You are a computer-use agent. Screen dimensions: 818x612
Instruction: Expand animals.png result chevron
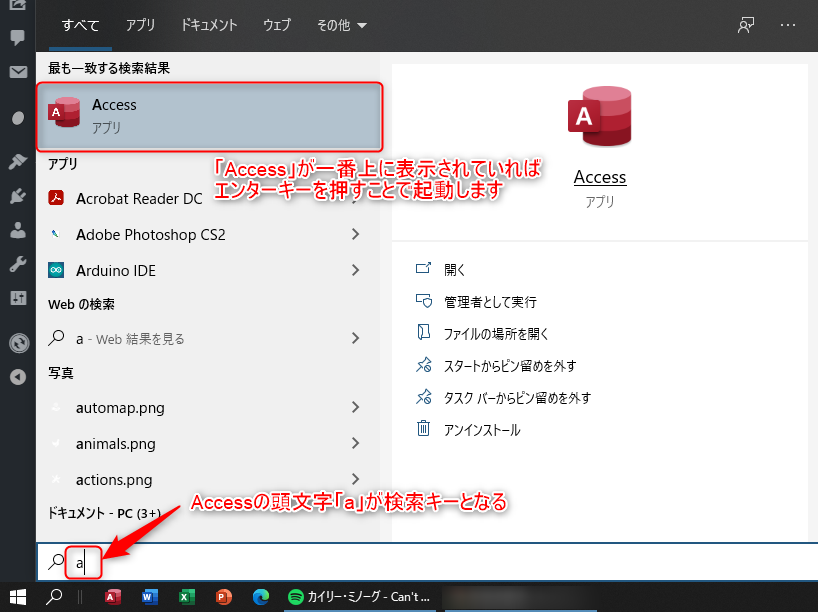[x=355, y=443]
